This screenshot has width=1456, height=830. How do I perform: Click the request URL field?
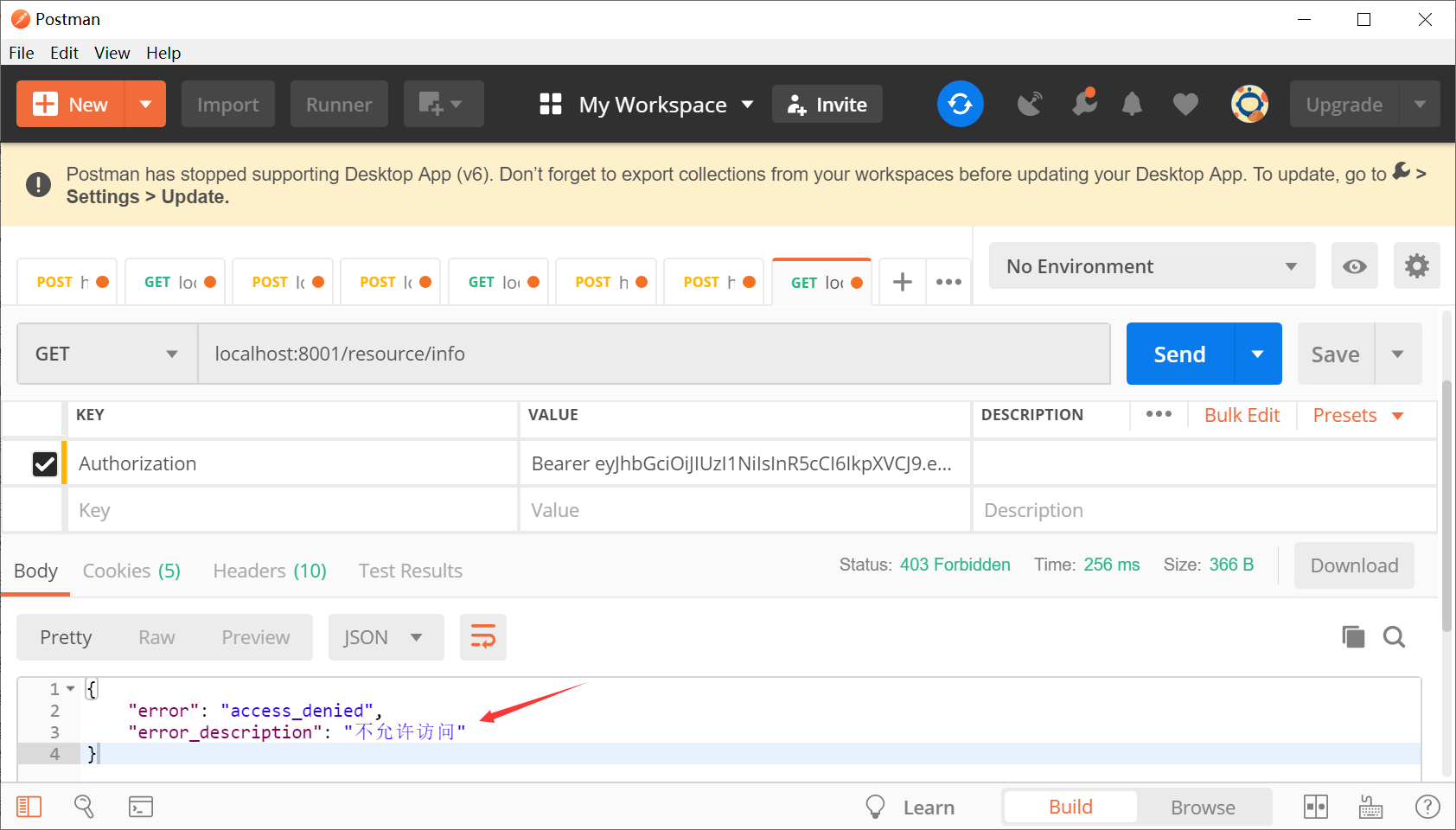pos(654,354)
